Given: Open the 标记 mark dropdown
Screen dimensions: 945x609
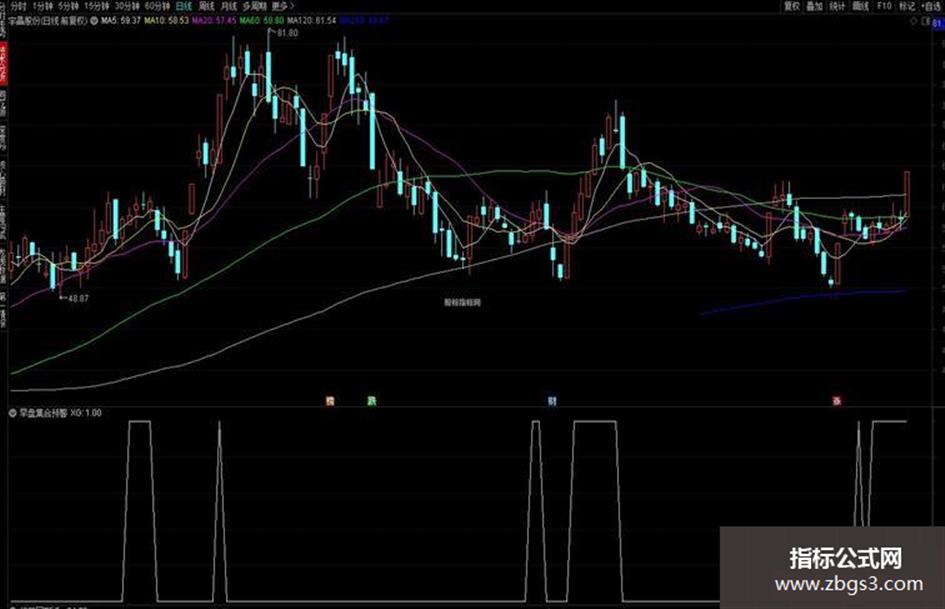Looking at the screenshot, I should pyautogui.click(x=907, y=6).
